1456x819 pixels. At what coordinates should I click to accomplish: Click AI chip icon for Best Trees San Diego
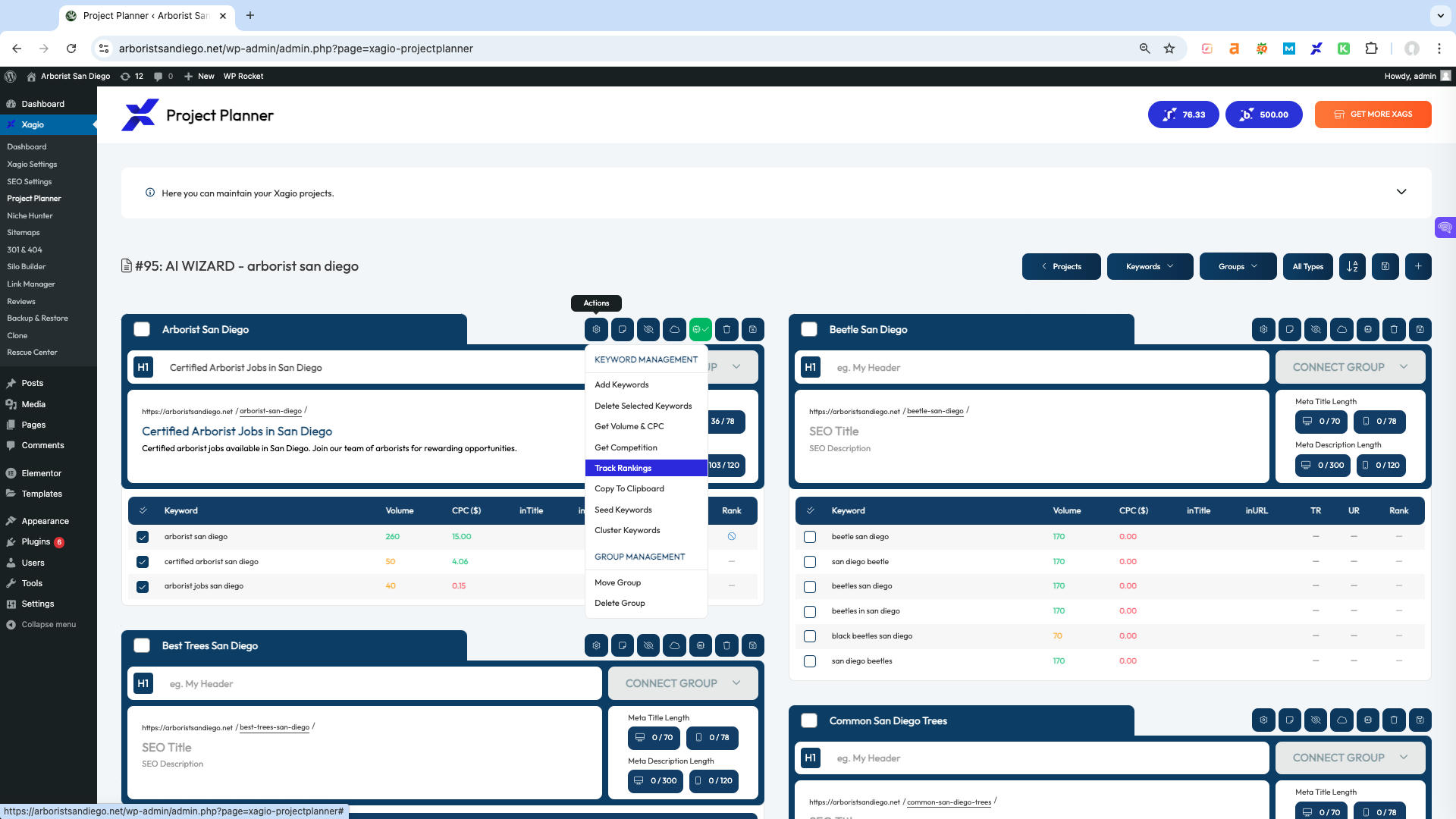click(x=701, y=645)
